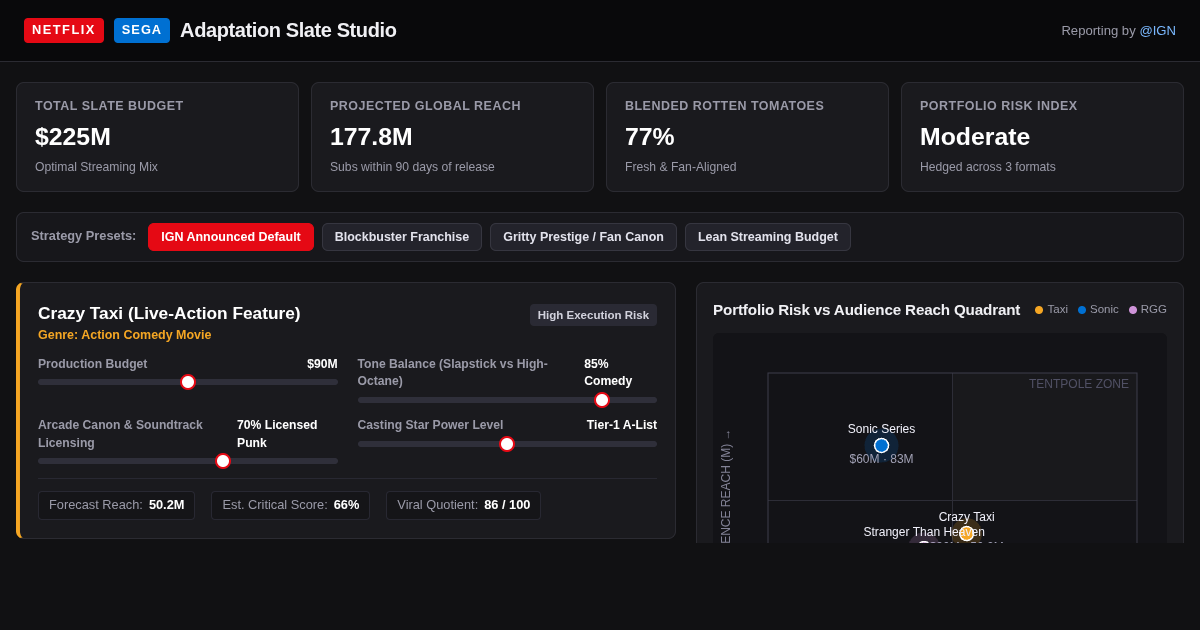Click the Projected Global Reach 177.8M value
This screenshot has height=630, width=1200.
(371, 137)
